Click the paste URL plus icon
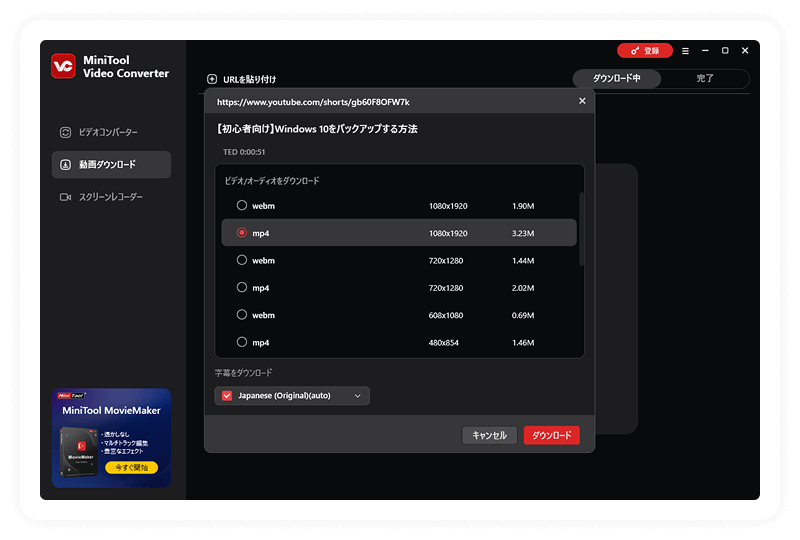The image size is (800, 540). (212, 79)
